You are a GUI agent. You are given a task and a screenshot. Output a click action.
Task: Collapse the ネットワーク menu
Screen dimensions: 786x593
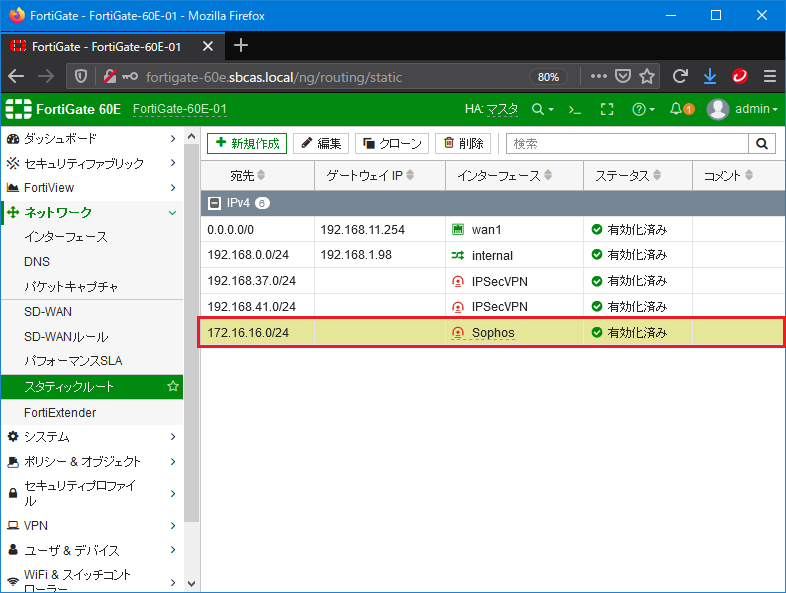pyautogui.click(x=92, y=213)
